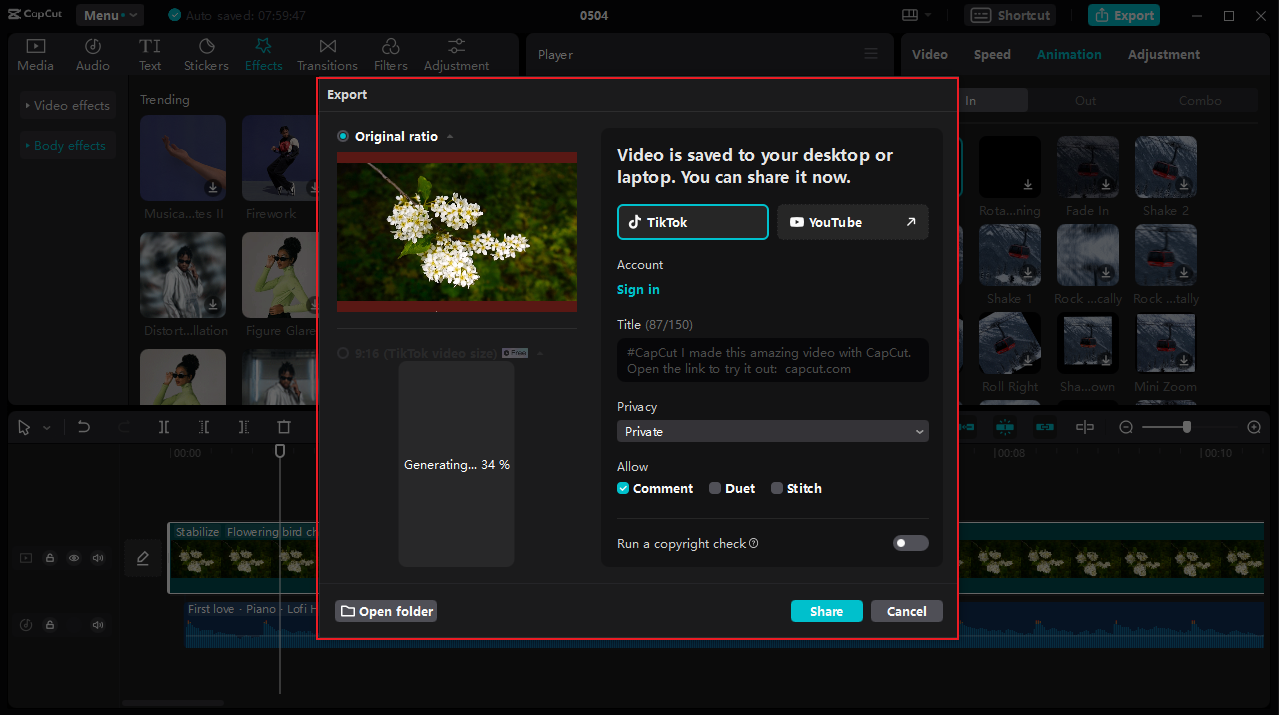Switch to the Video tab in the inspector
Image resolution: width=1279 pixels, height=715 pixels.
click(x=930, y=54)
